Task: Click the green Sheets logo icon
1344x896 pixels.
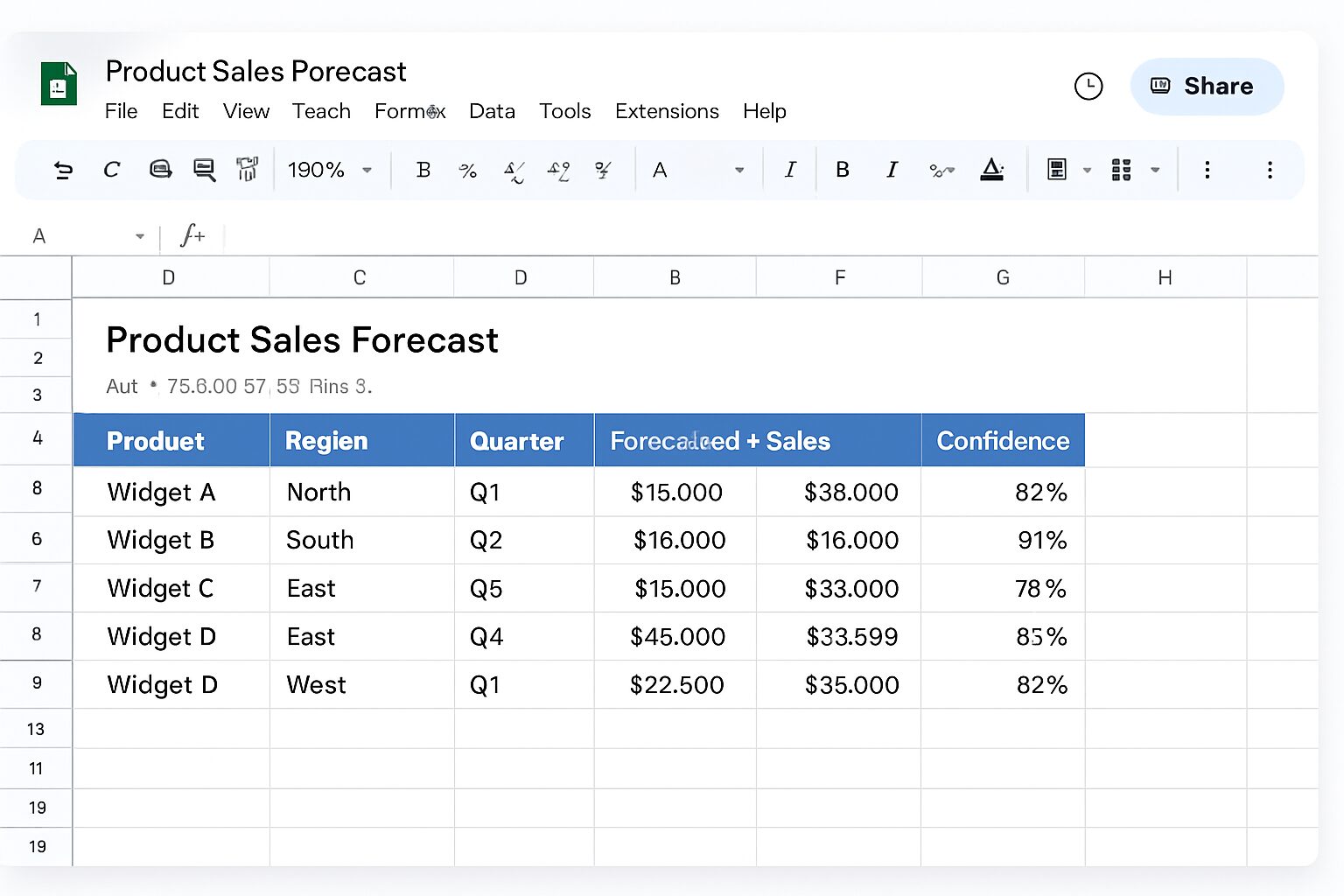Action: click(x=59, y=84)
